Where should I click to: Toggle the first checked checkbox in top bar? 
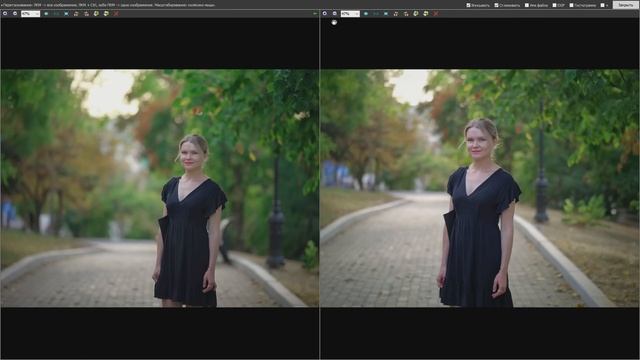[x=468, y=5]
